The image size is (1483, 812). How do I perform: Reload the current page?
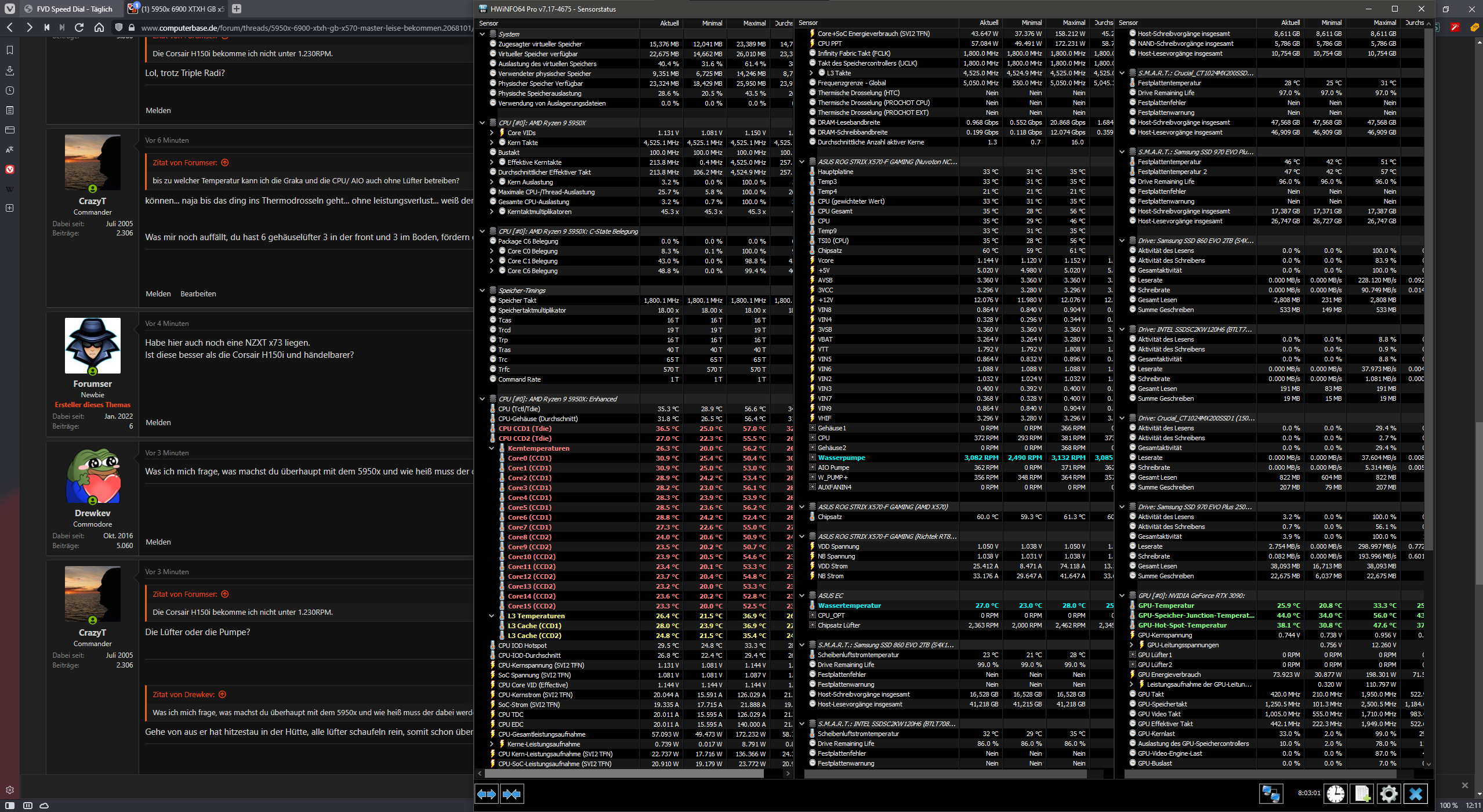(79, 28)
